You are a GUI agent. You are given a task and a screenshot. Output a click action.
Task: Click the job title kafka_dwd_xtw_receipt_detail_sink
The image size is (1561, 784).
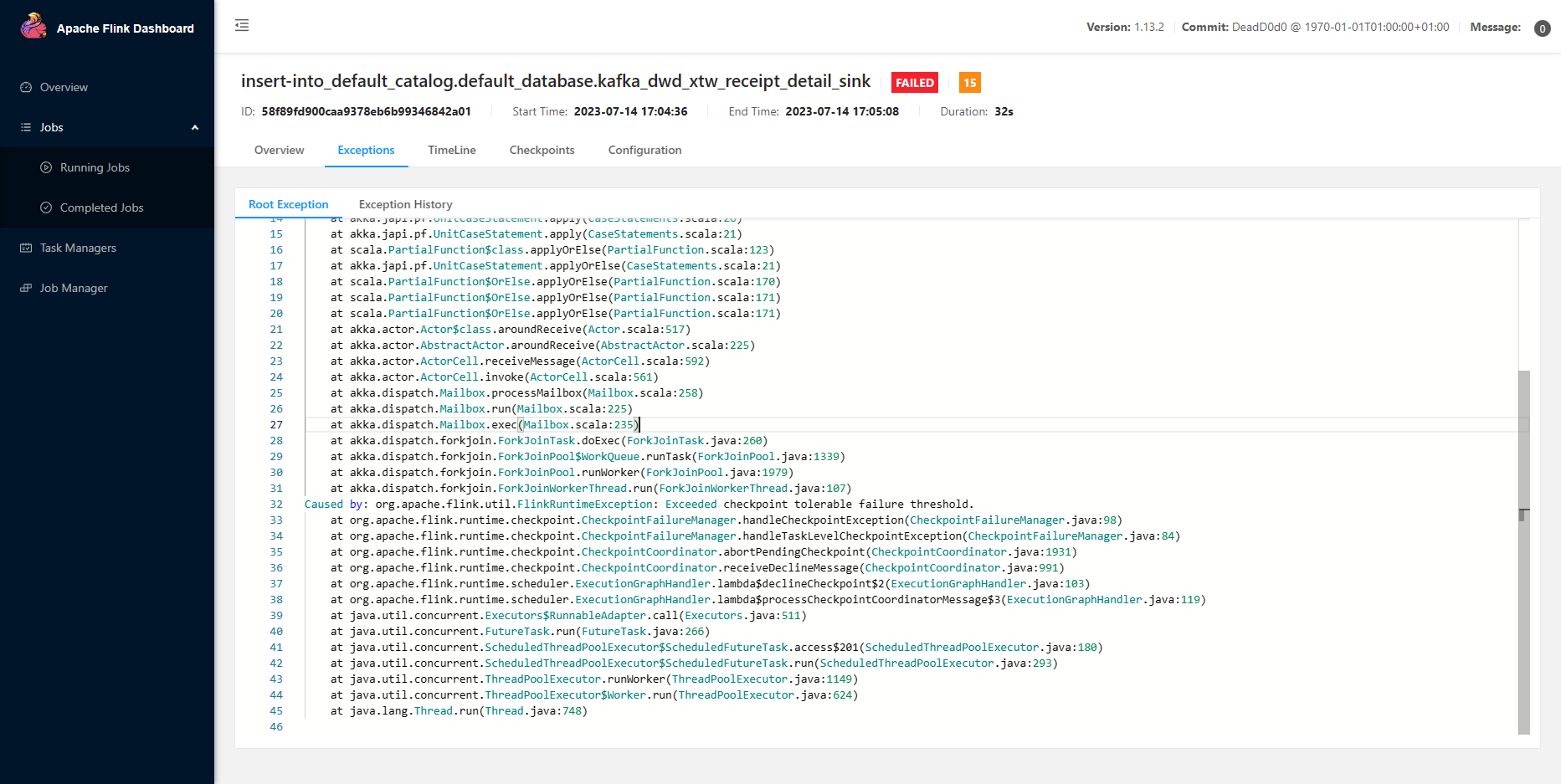pos(556,81)
